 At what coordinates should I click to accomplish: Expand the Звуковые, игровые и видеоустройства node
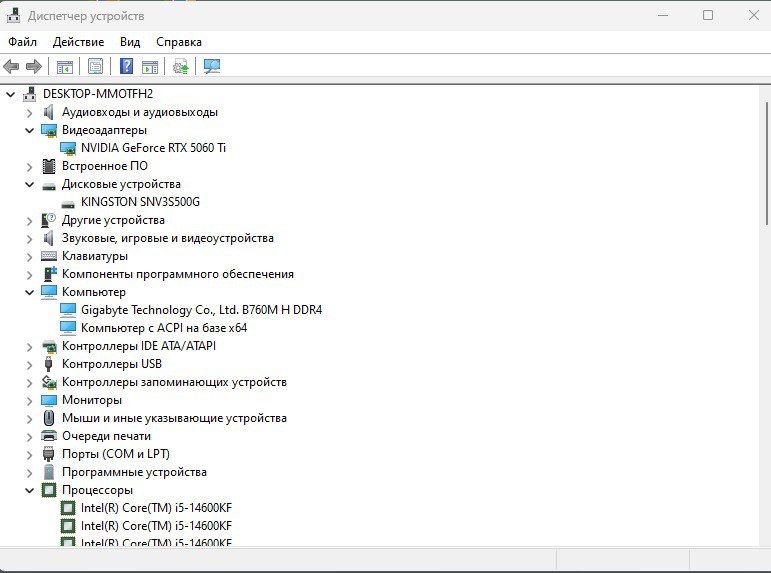30,239
